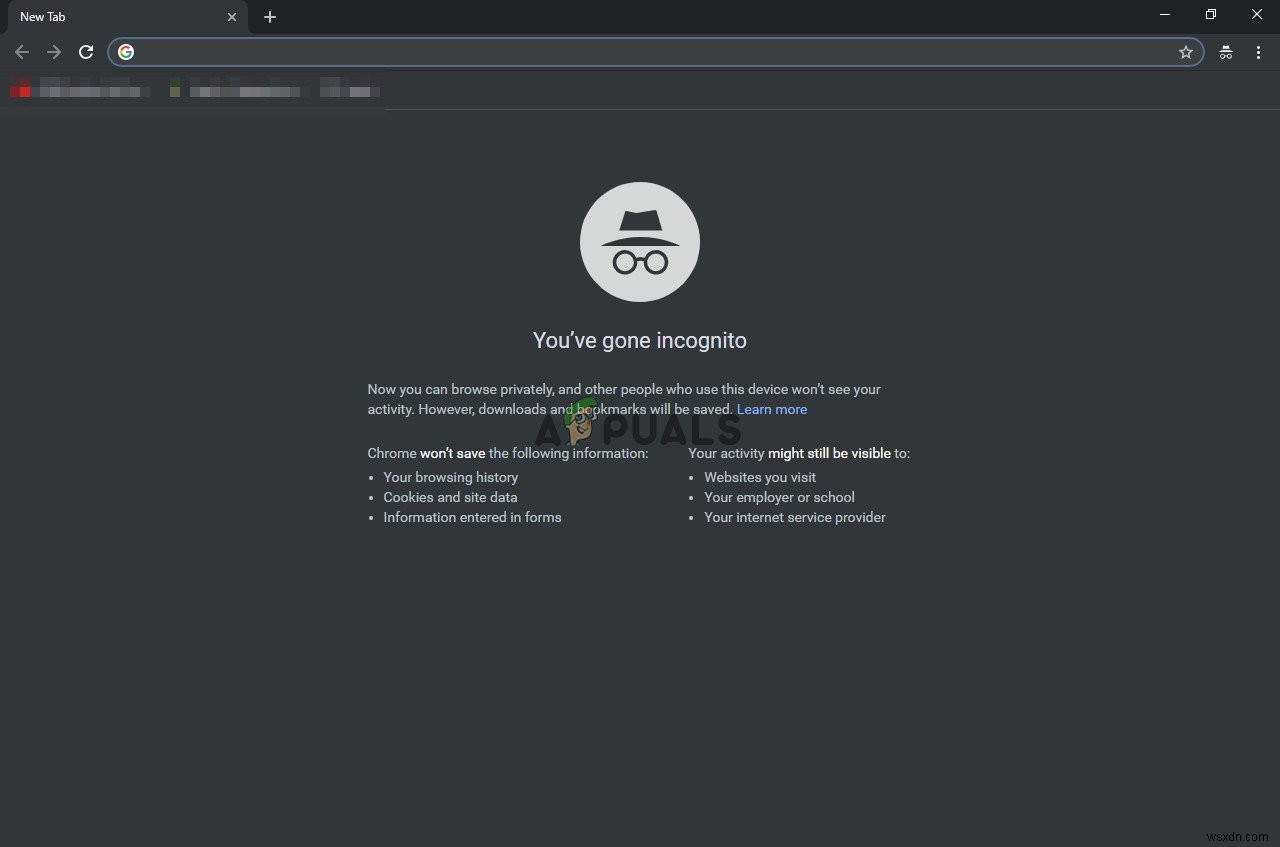The width and height of the screenshot is (1280, 847).
Task: Open a new tab with the plus button
Action: [269, 16]
